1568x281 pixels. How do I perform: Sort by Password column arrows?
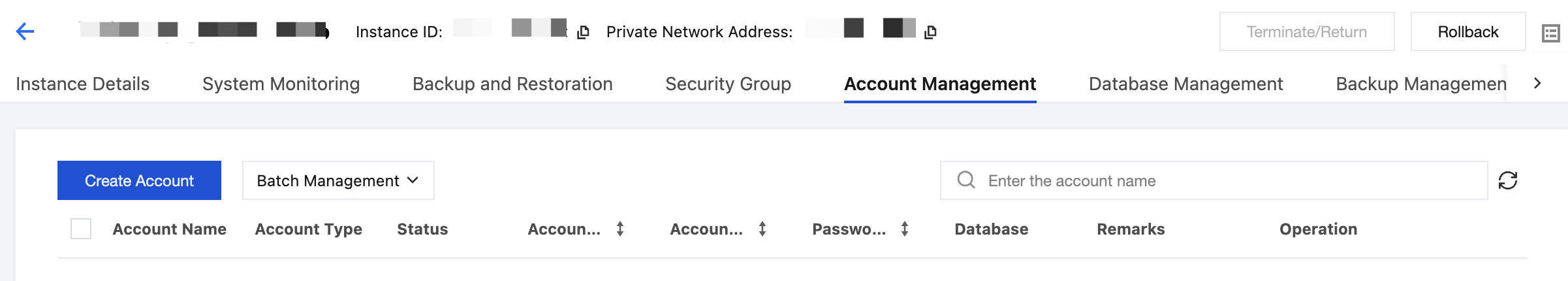(905, 229)
